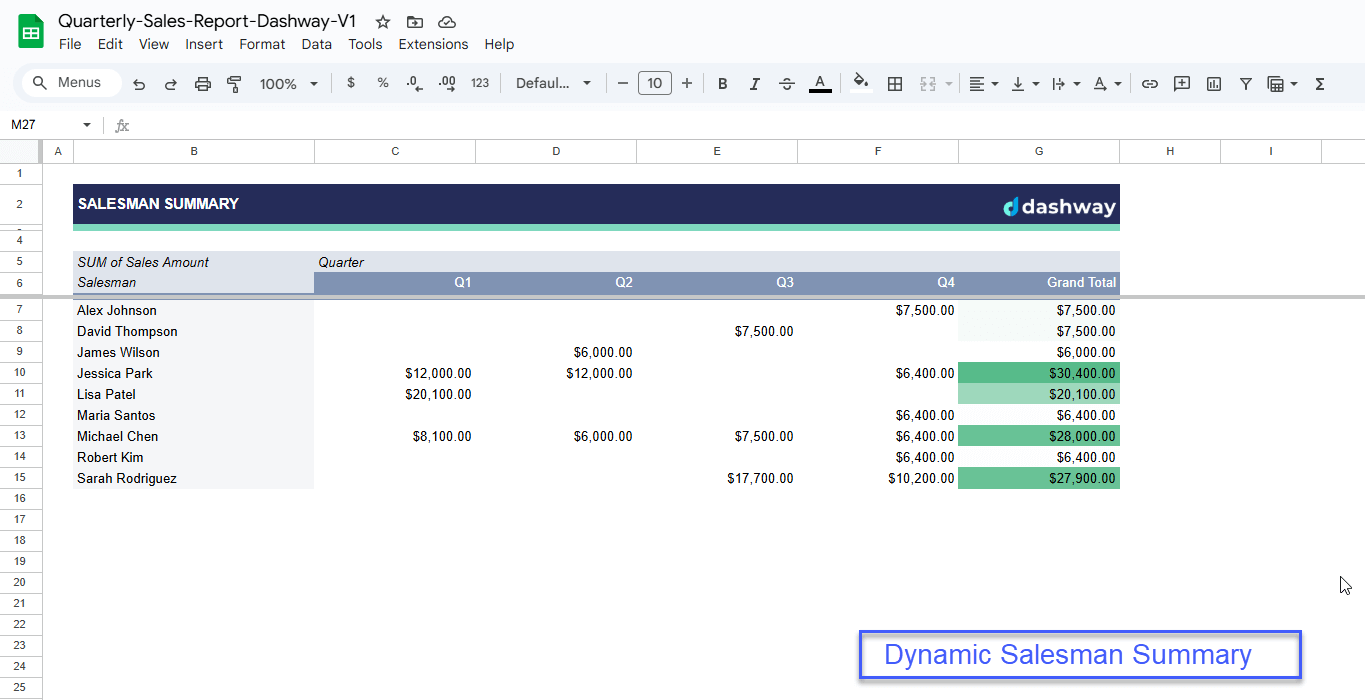The height and width of the screenshot is (700, 1365).
Task: Insert a comment
Action: pos(1182,84)
